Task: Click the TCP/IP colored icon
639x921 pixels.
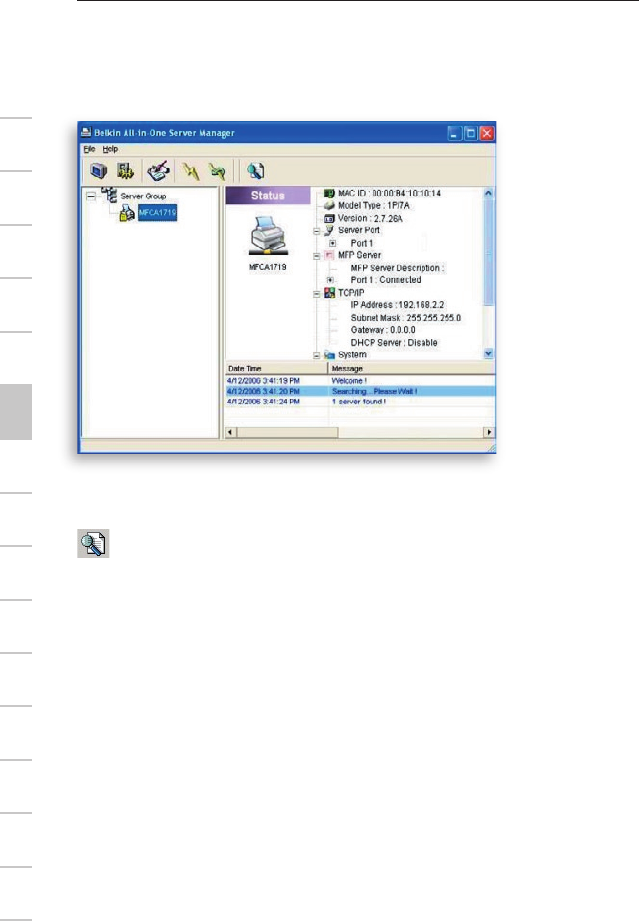Action: coord(329,293)
